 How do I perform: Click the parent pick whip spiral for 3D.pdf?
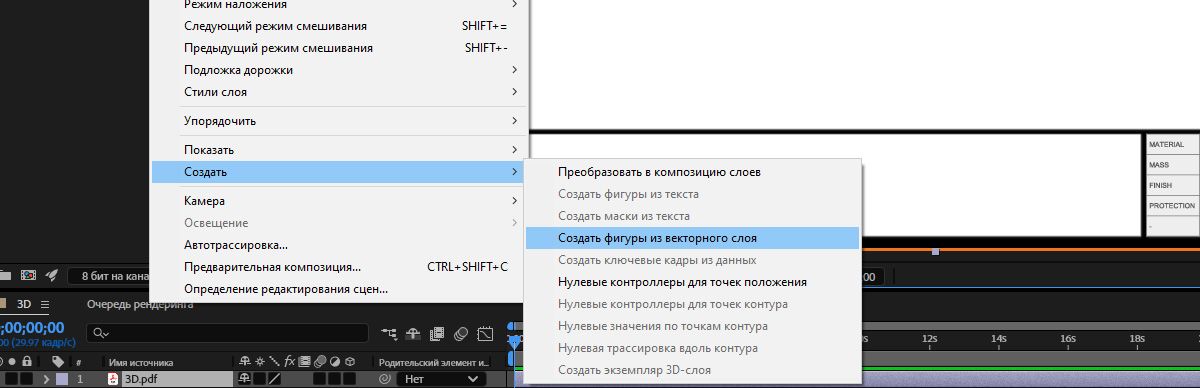point(385,380)
